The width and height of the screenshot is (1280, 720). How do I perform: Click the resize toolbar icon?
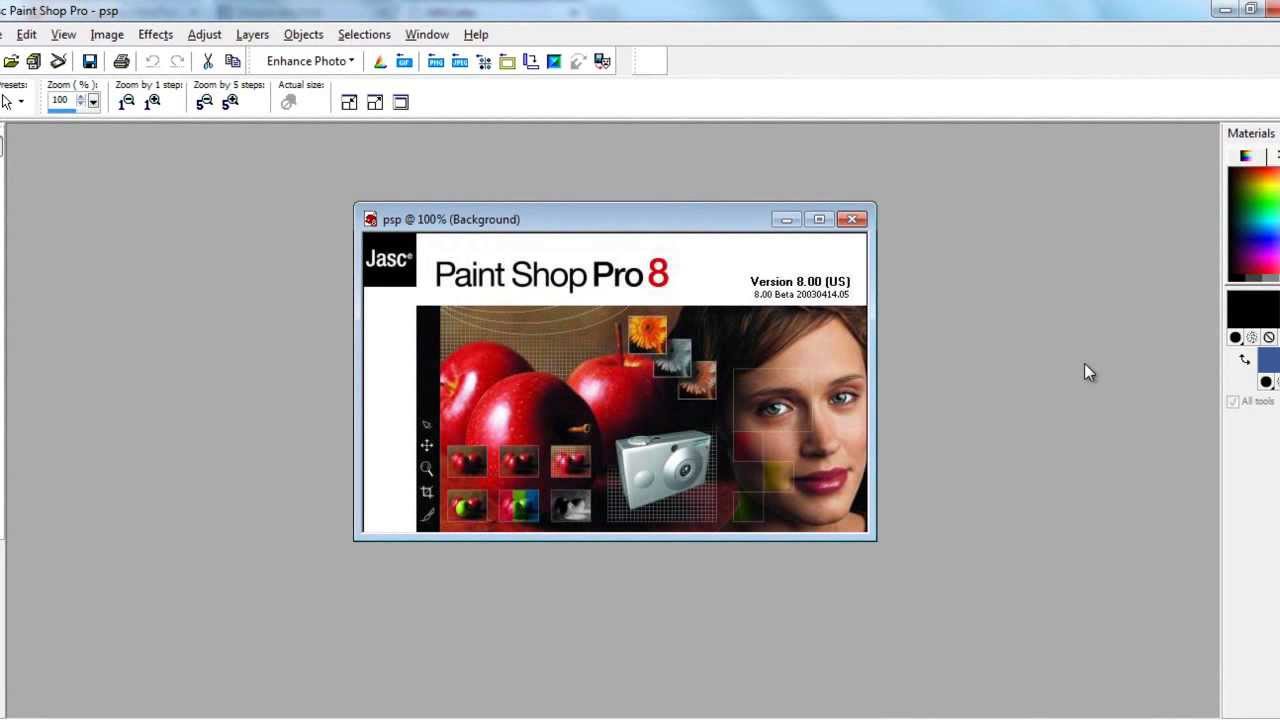tap(531, 62)
